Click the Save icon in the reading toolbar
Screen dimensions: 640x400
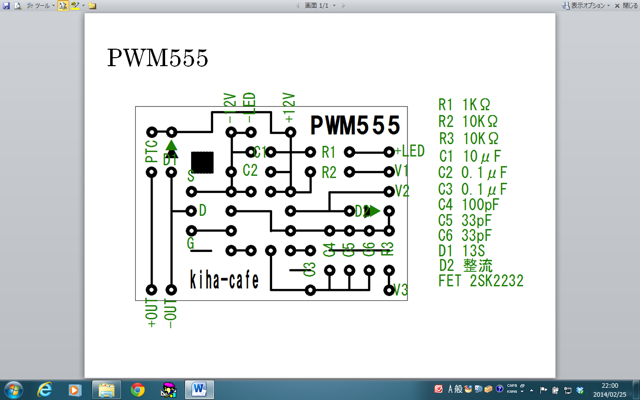[x=5, y=5]
